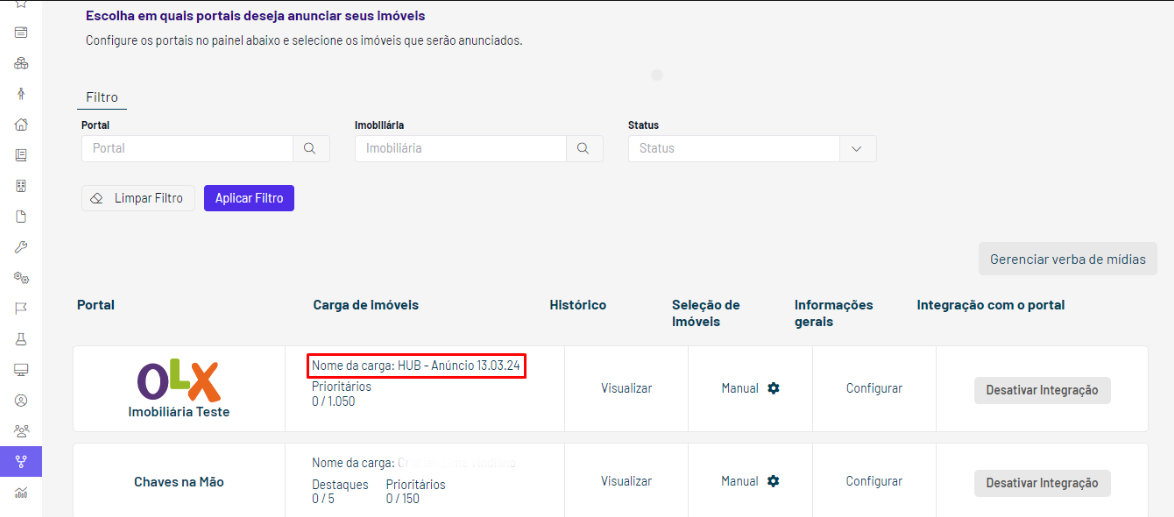Click the Integração com o portal header
The height and width of the screenshot is (517, 1174).
point(991,305)
